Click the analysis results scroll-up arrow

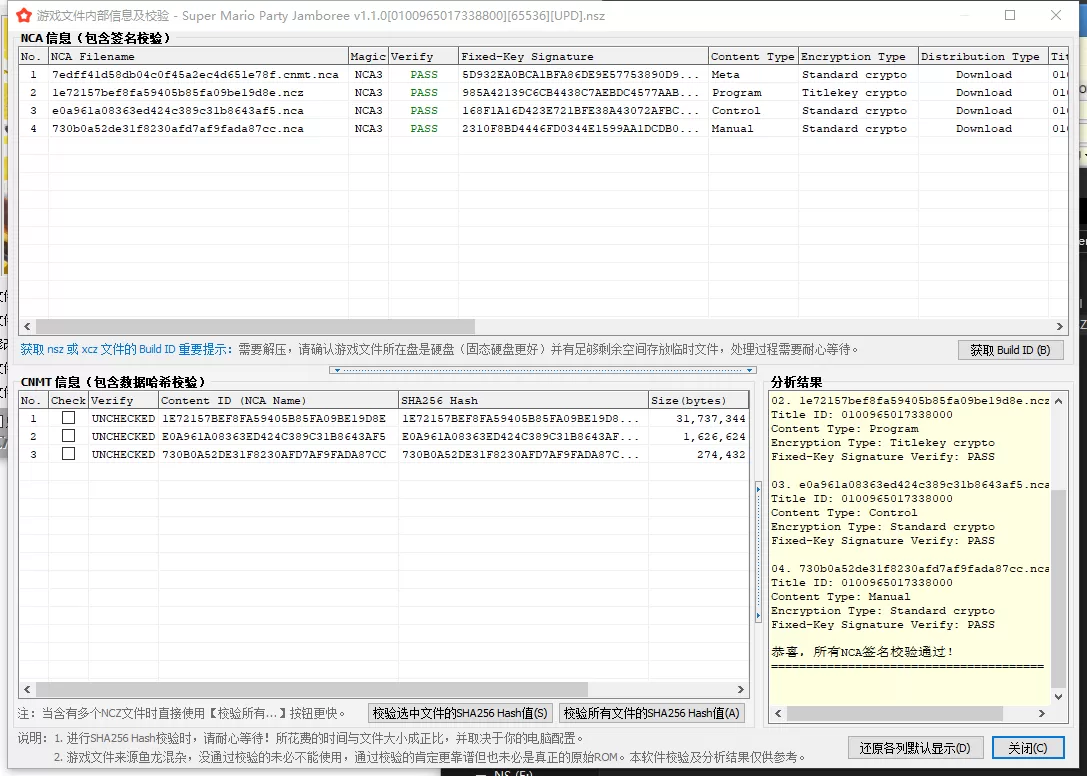[1059, 400]
